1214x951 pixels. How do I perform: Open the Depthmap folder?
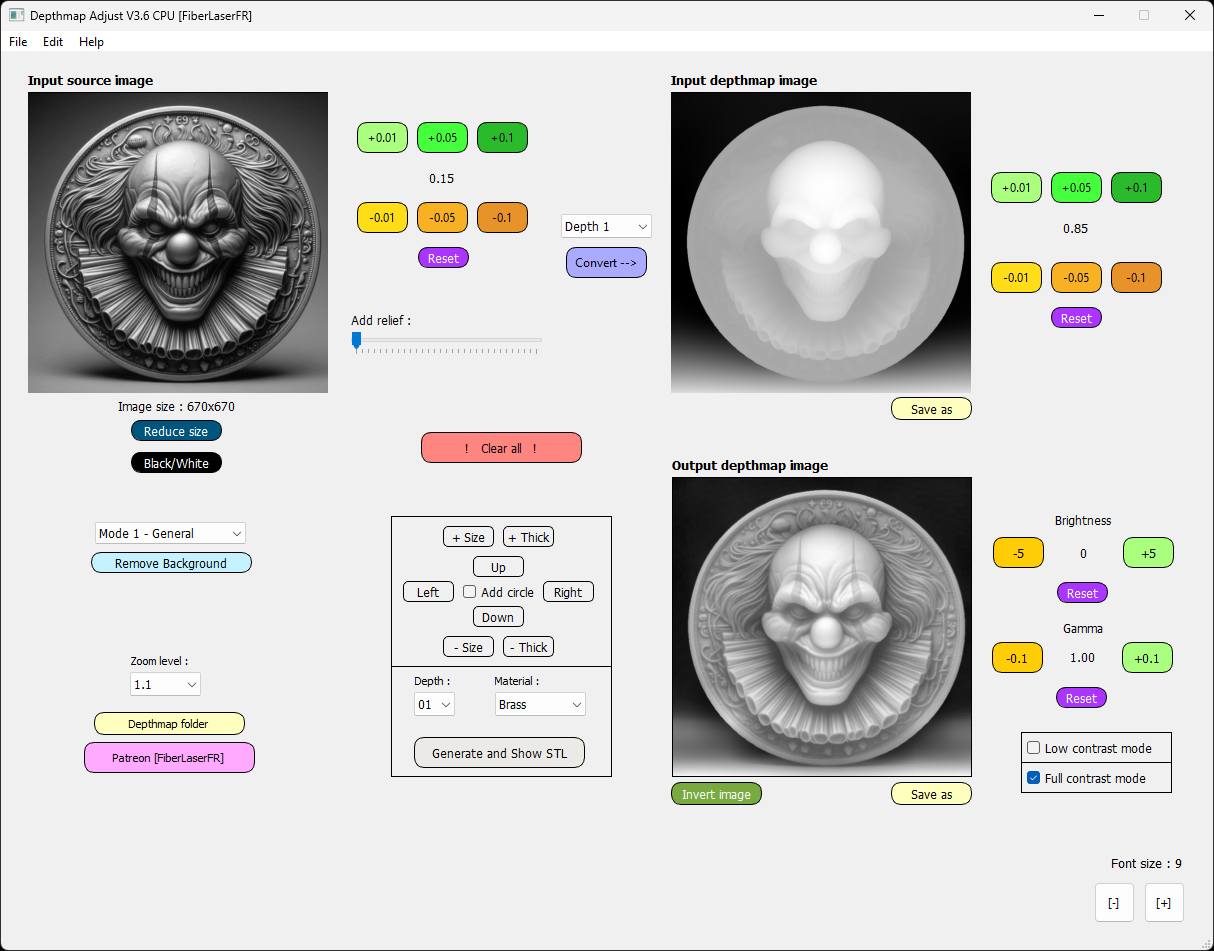pyautogui.click(x=169, y=723)
